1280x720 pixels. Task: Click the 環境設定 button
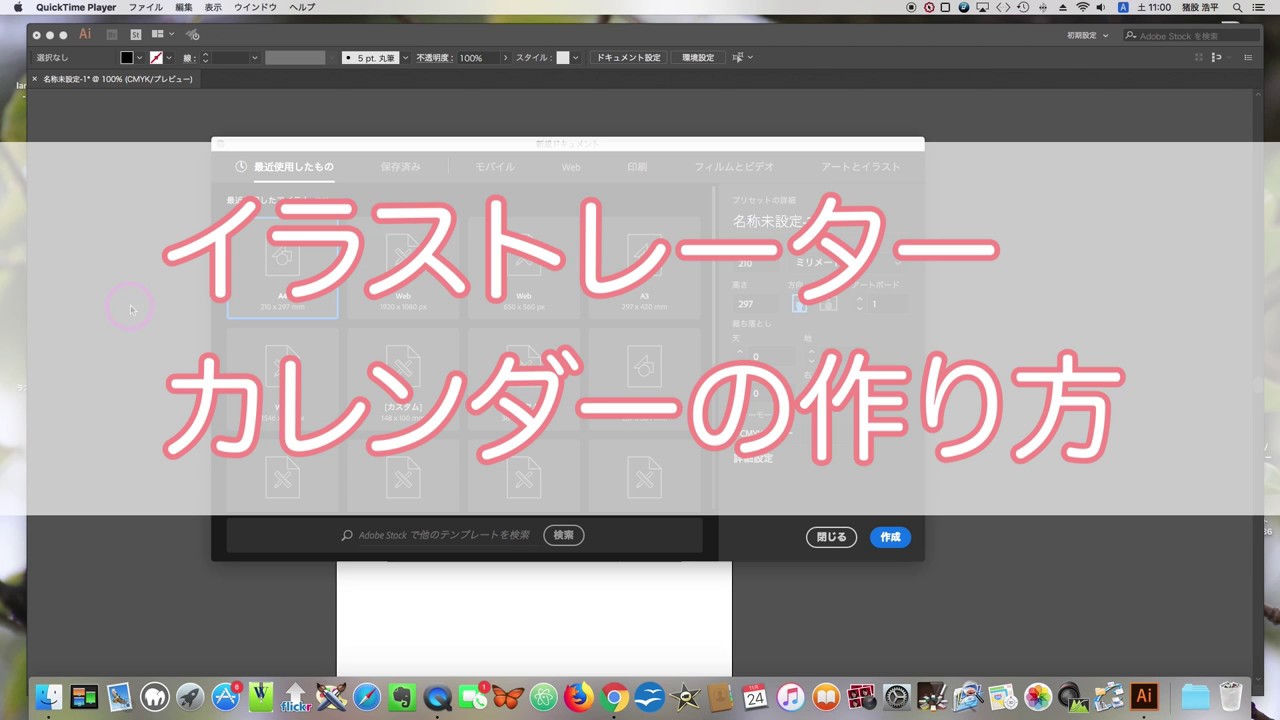point(698,58)
